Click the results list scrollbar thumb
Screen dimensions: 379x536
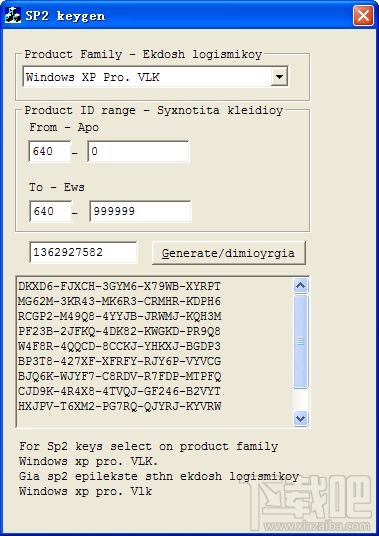(301, 341)
